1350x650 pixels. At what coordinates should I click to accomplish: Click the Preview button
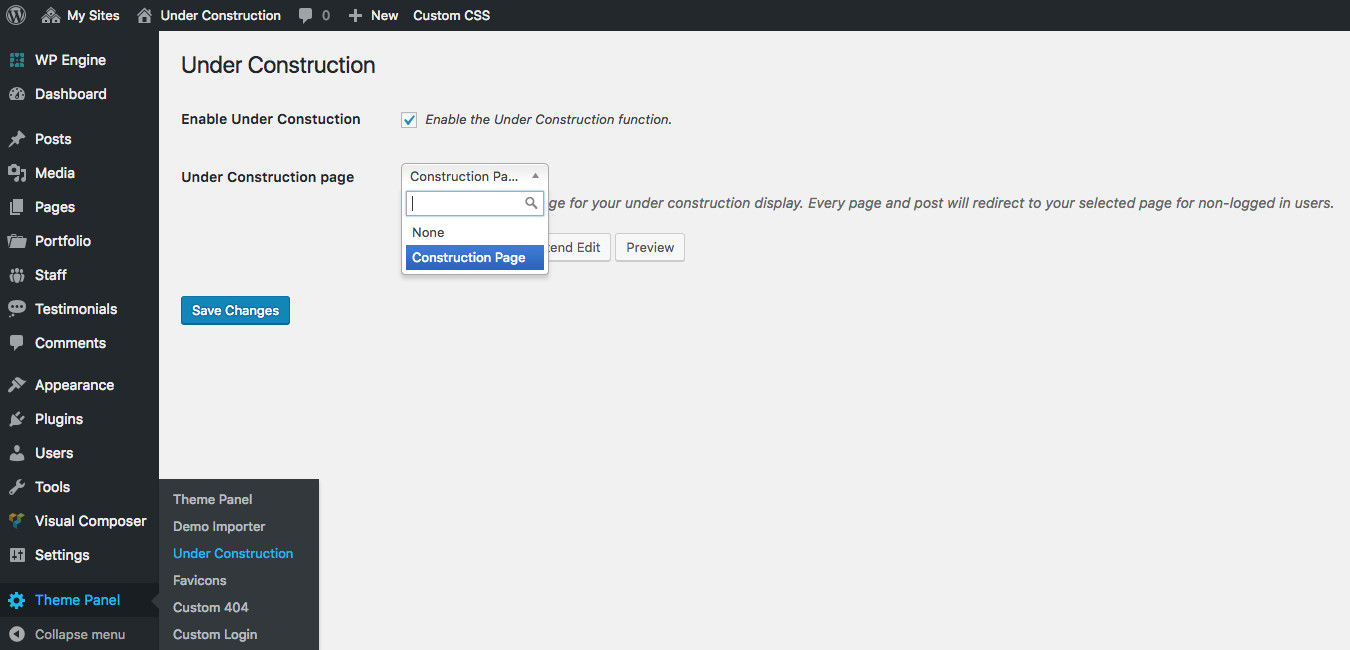tap(650, 247)
